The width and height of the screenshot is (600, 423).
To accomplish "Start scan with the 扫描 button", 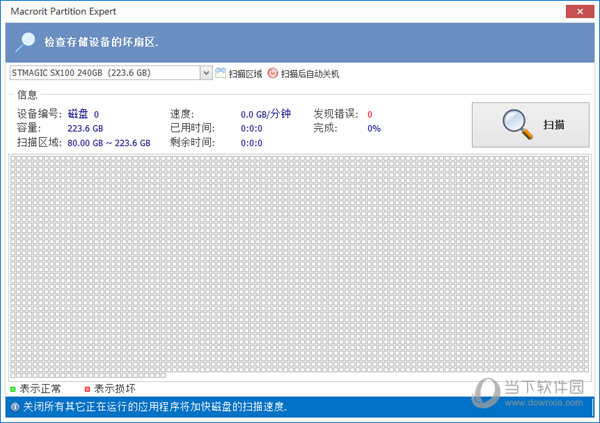I will click(530, 125).
